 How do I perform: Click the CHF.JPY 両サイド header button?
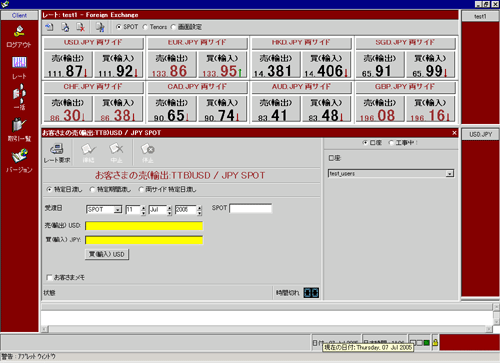coord(93,87)
